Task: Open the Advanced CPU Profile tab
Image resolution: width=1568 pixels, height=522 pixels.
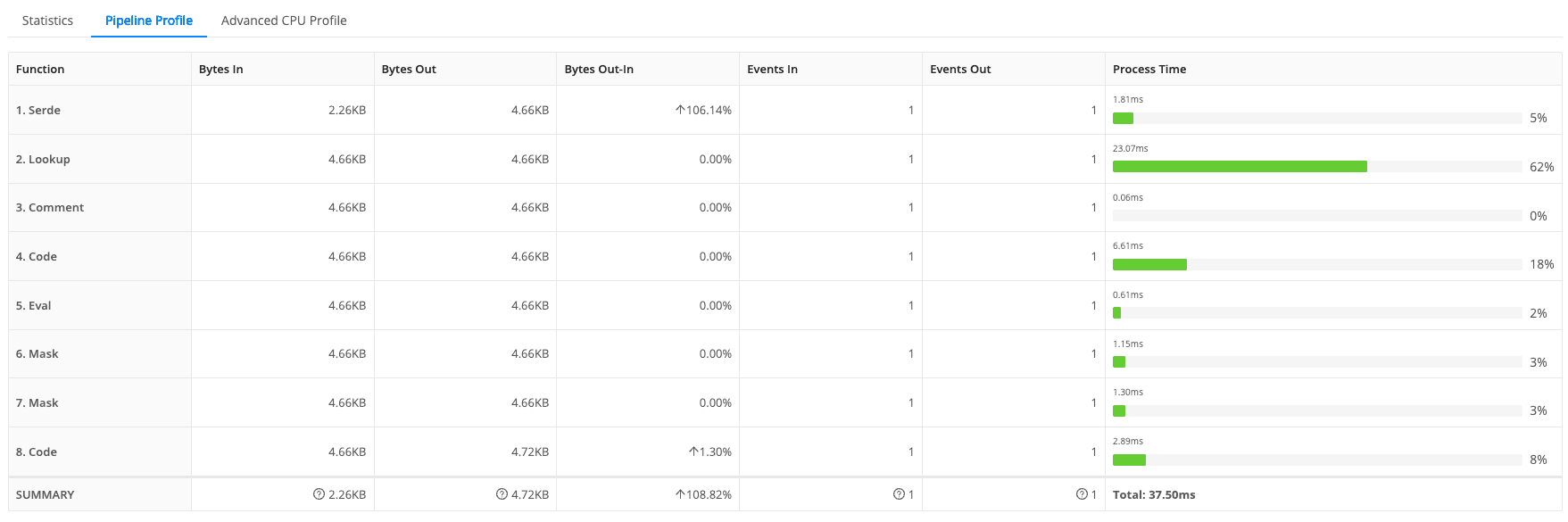Action: (284, 21)
